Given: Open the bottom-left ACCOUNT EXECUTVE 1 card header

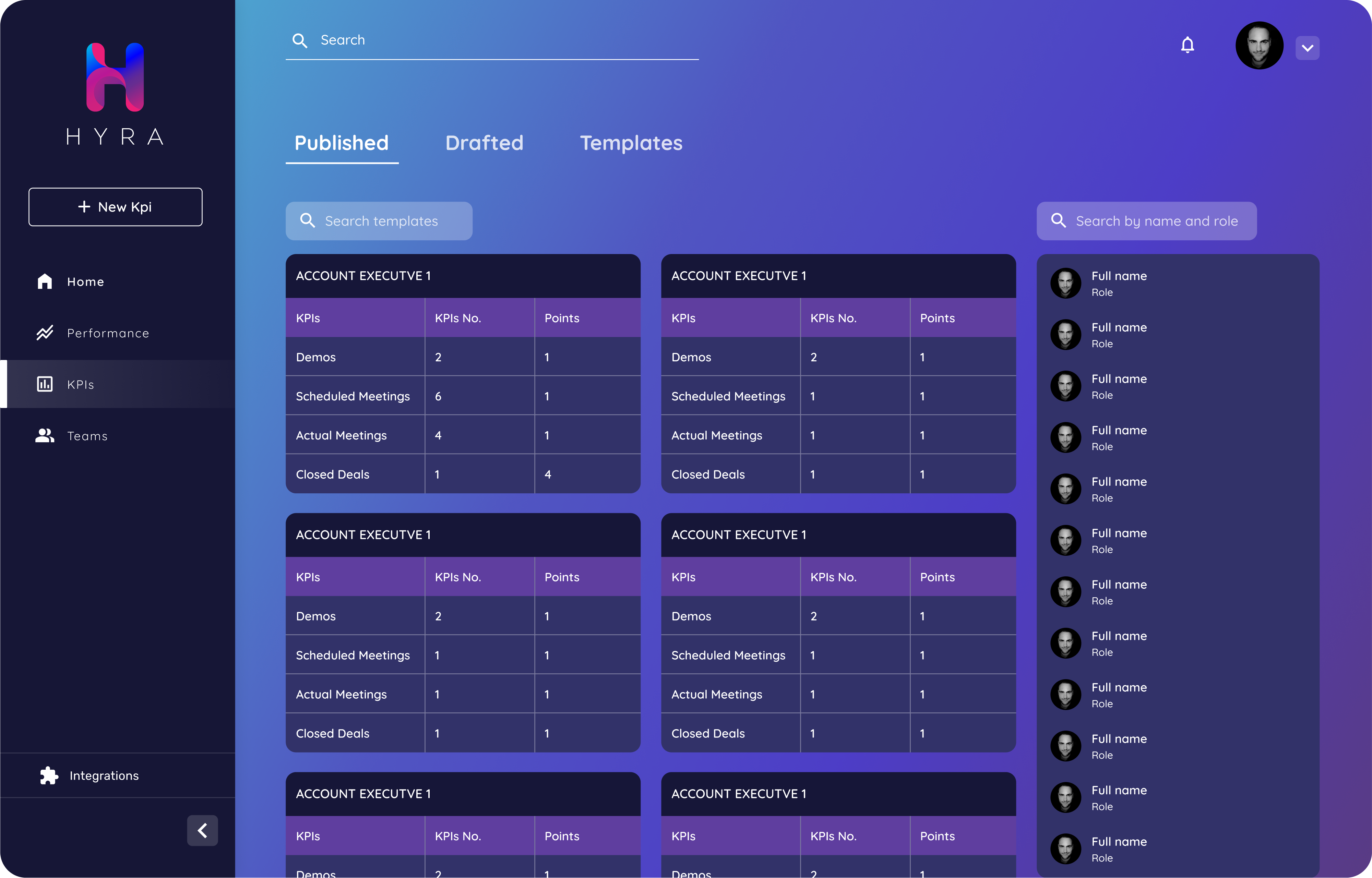Looking at the screenshot, I should (x=463, y=794).
